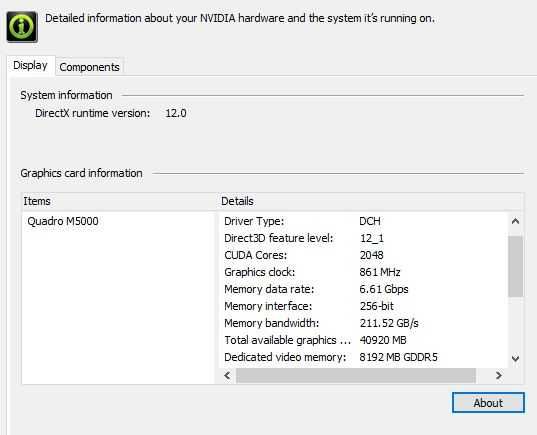Click the details scroll down arrow
This screenshot has width=537, height=435.
515,359
